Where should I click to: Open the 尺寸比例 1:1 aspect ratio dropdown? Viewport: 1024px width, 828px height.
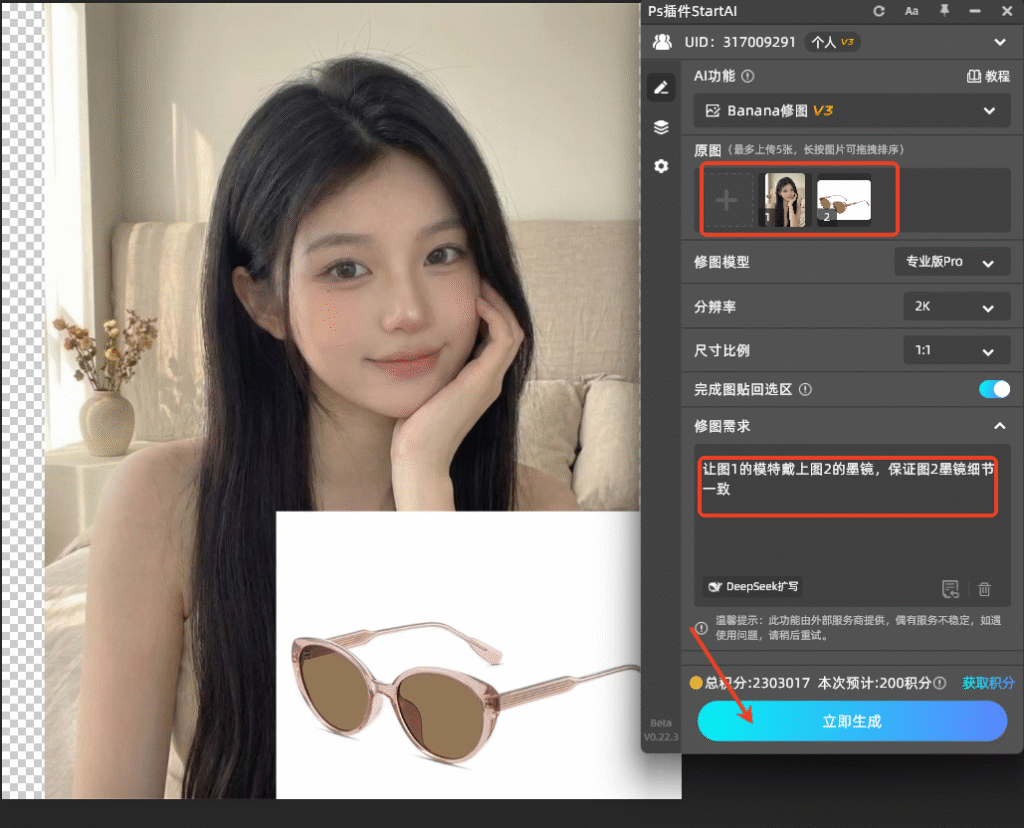956,350
